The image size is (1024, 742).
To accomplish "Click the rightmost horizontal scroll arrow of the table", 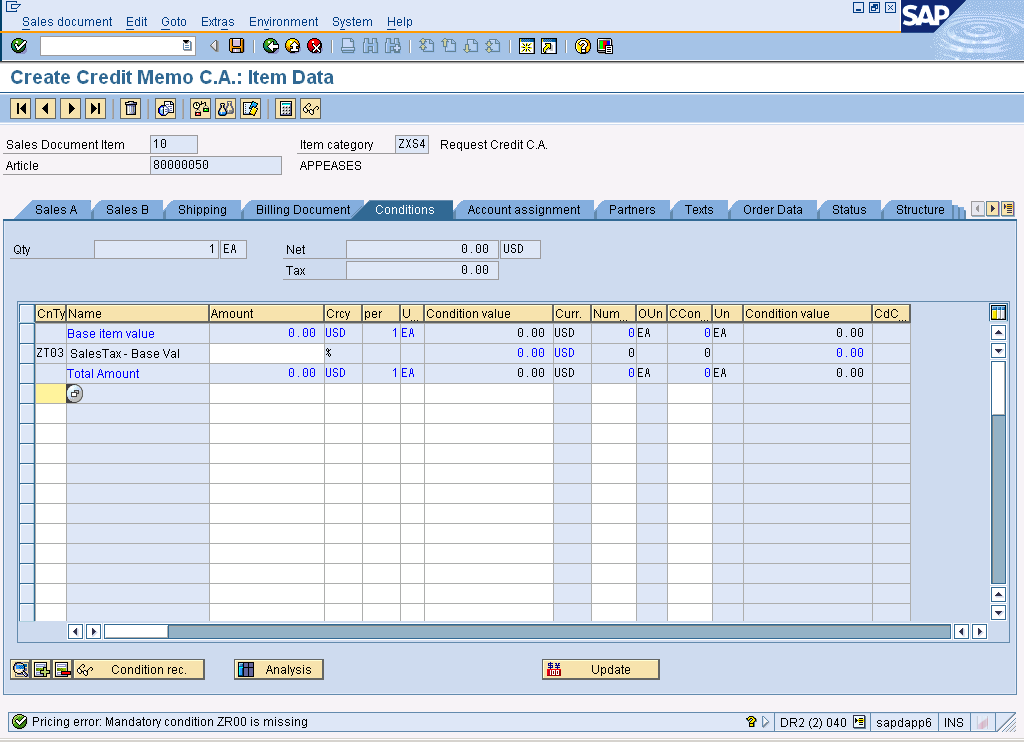I will point(979,631).
